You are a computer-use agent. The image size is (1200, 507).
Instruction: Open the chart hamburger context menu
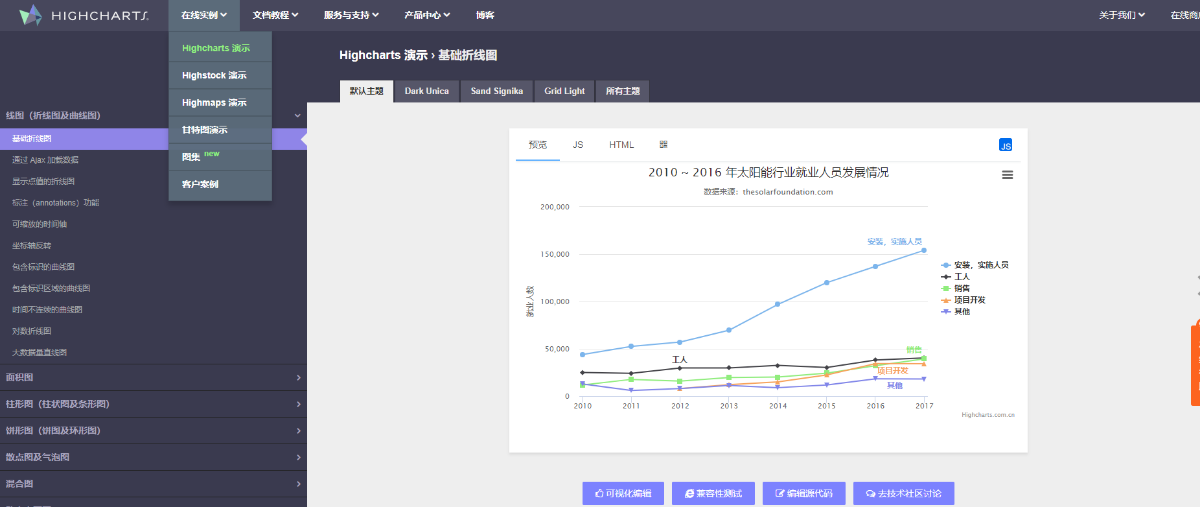coord(1007,174)
